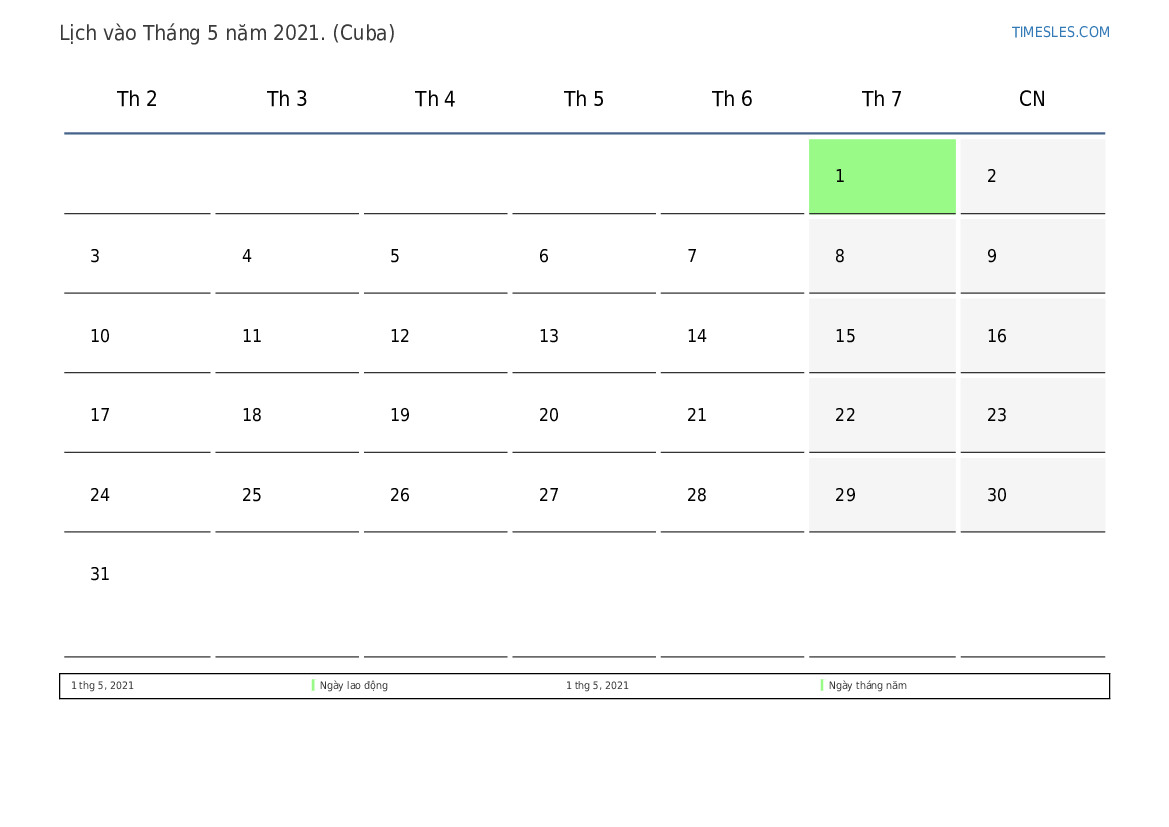This screenshot has width=1169, height=827.
Task: Click day 24 in the calendar
Action: click(x=137, y=495)
